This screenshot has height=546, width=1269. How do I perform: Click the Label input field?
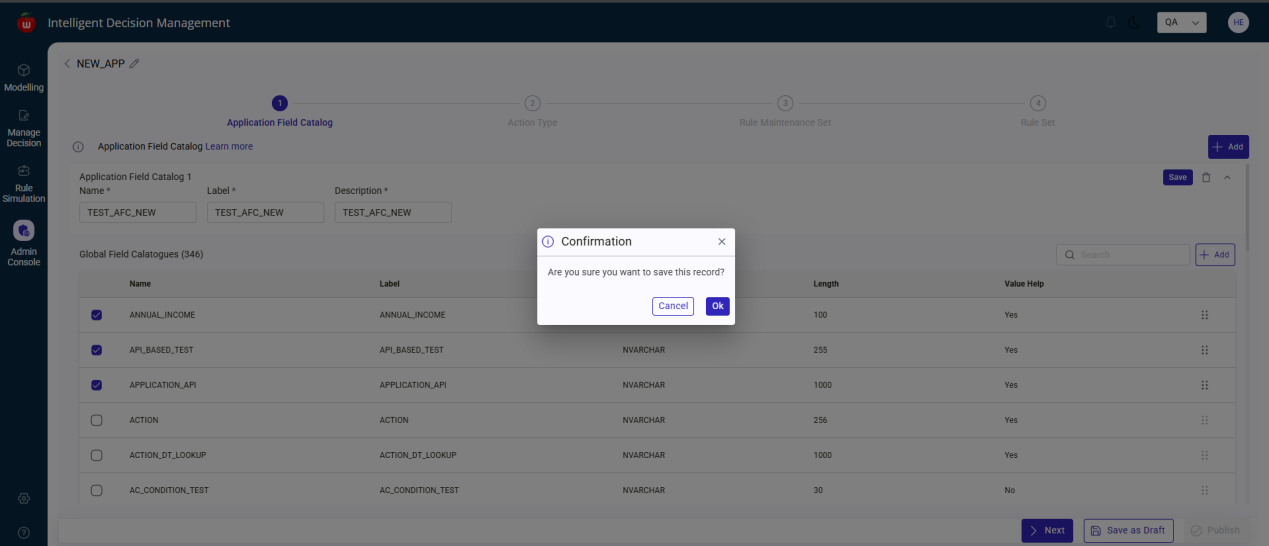click(265, 212)
